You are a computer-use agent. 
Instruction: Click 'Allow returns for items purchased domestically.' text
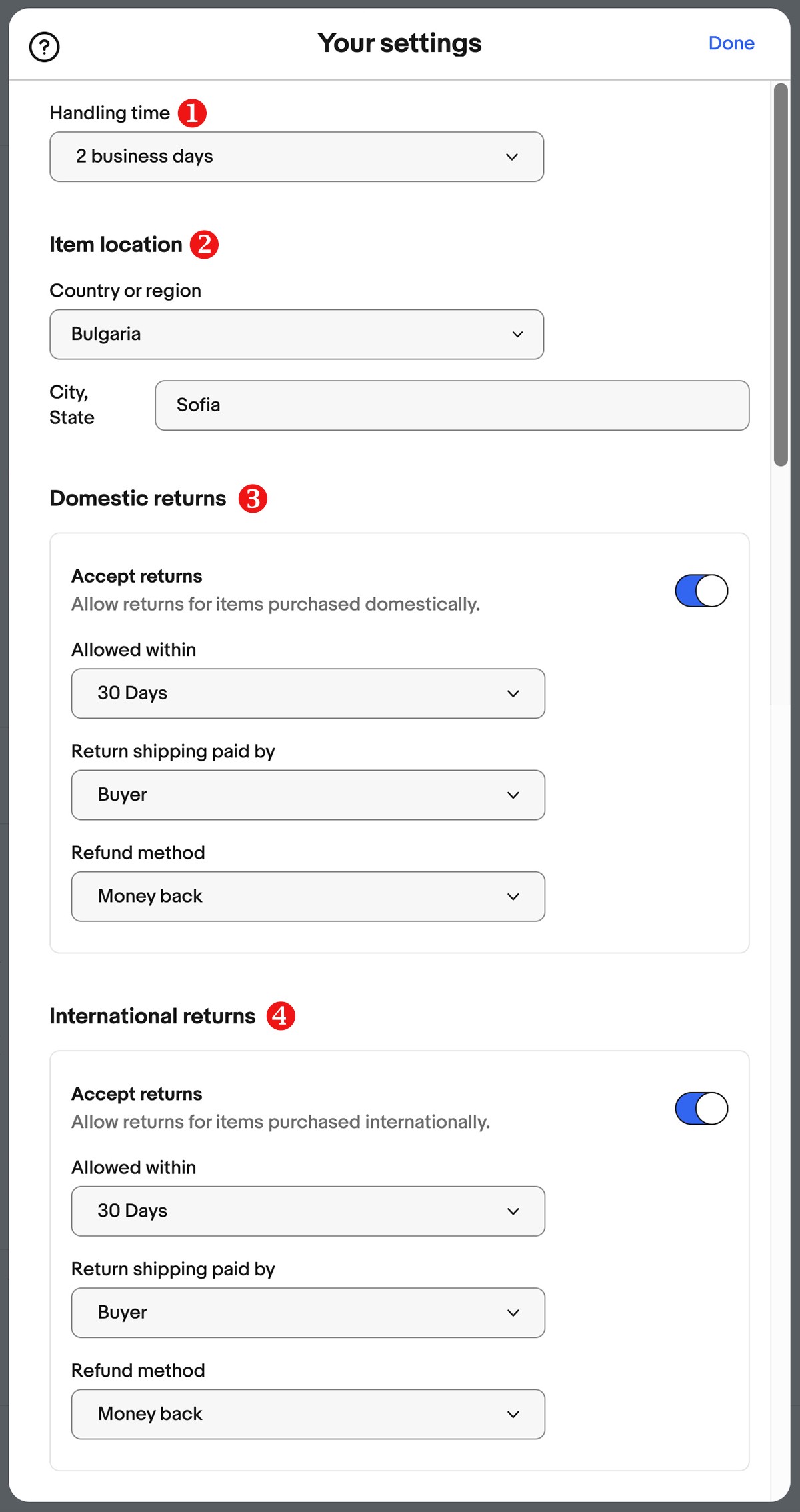(x=276, y=604)
